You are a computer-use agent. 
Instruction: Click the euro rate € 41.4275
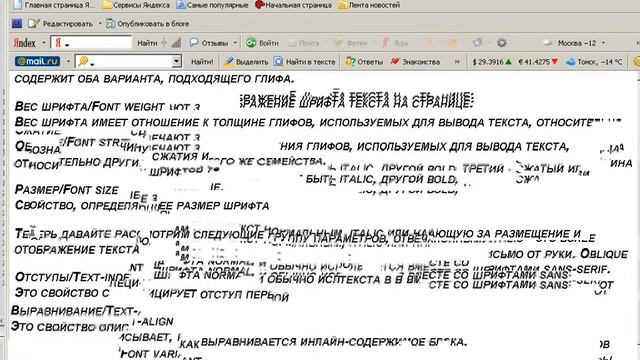[538, 62]
